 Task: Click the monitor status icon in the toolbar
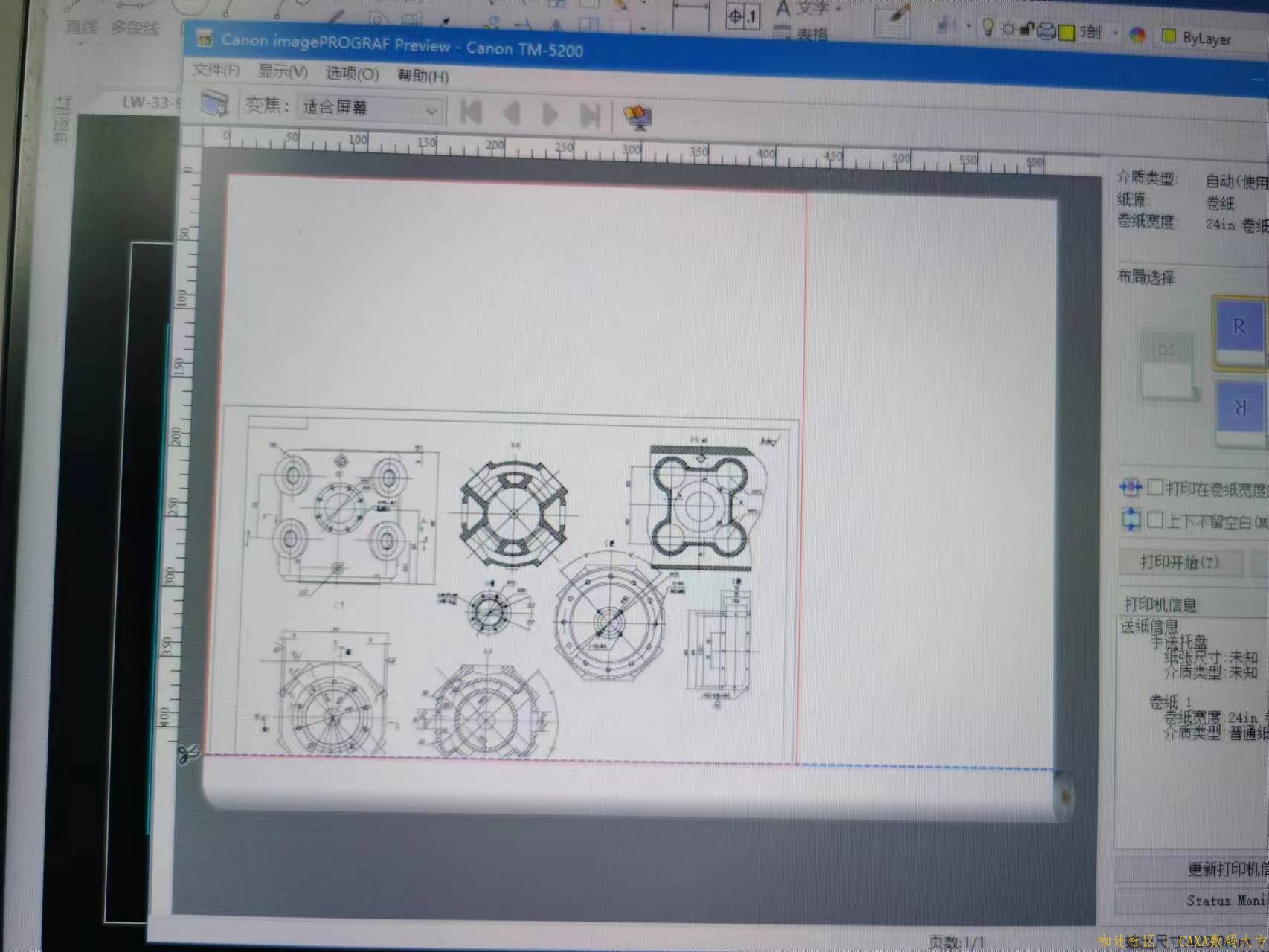click(x=637, y=118)
